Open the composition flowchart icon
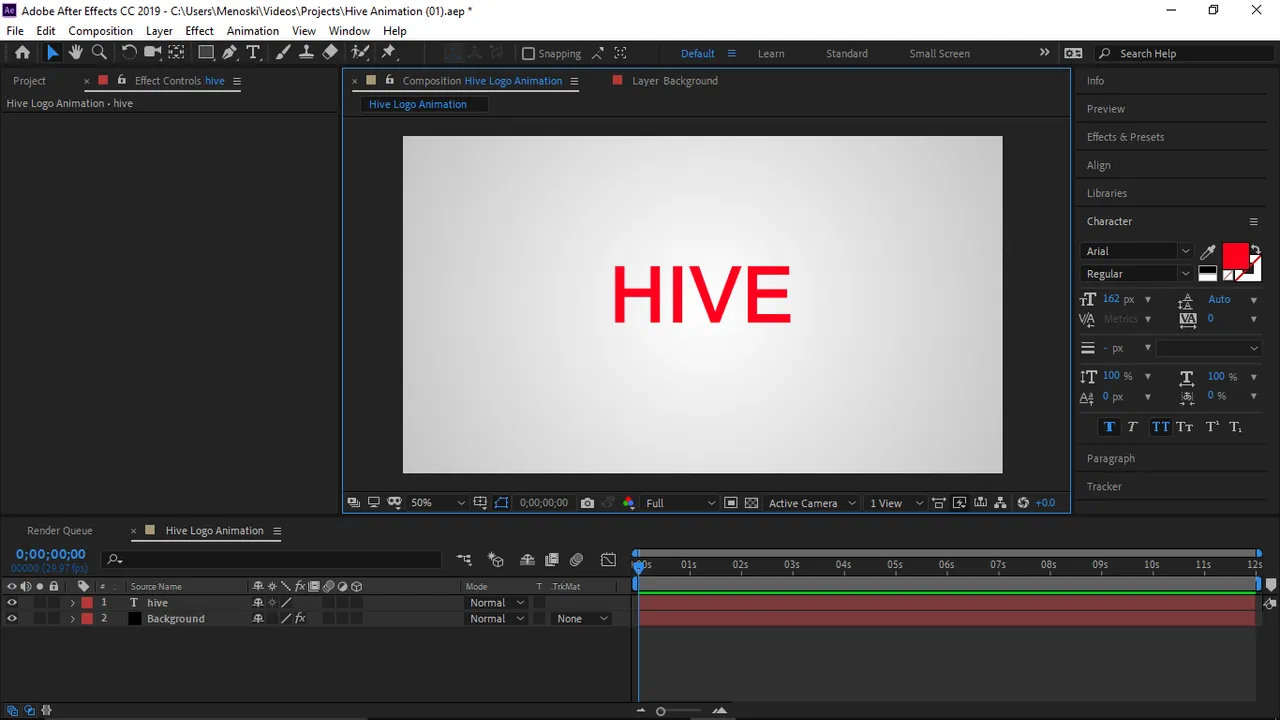Viewport: 1280px width, 720px height. [1000, 503]
